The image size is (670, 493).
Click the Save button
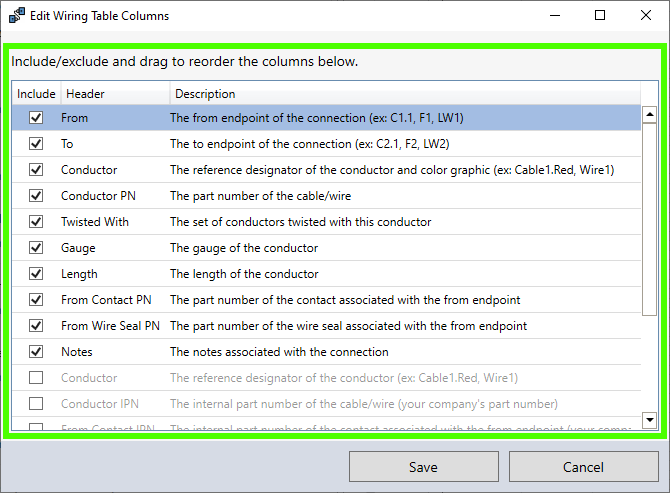click(x=423, y=467)
